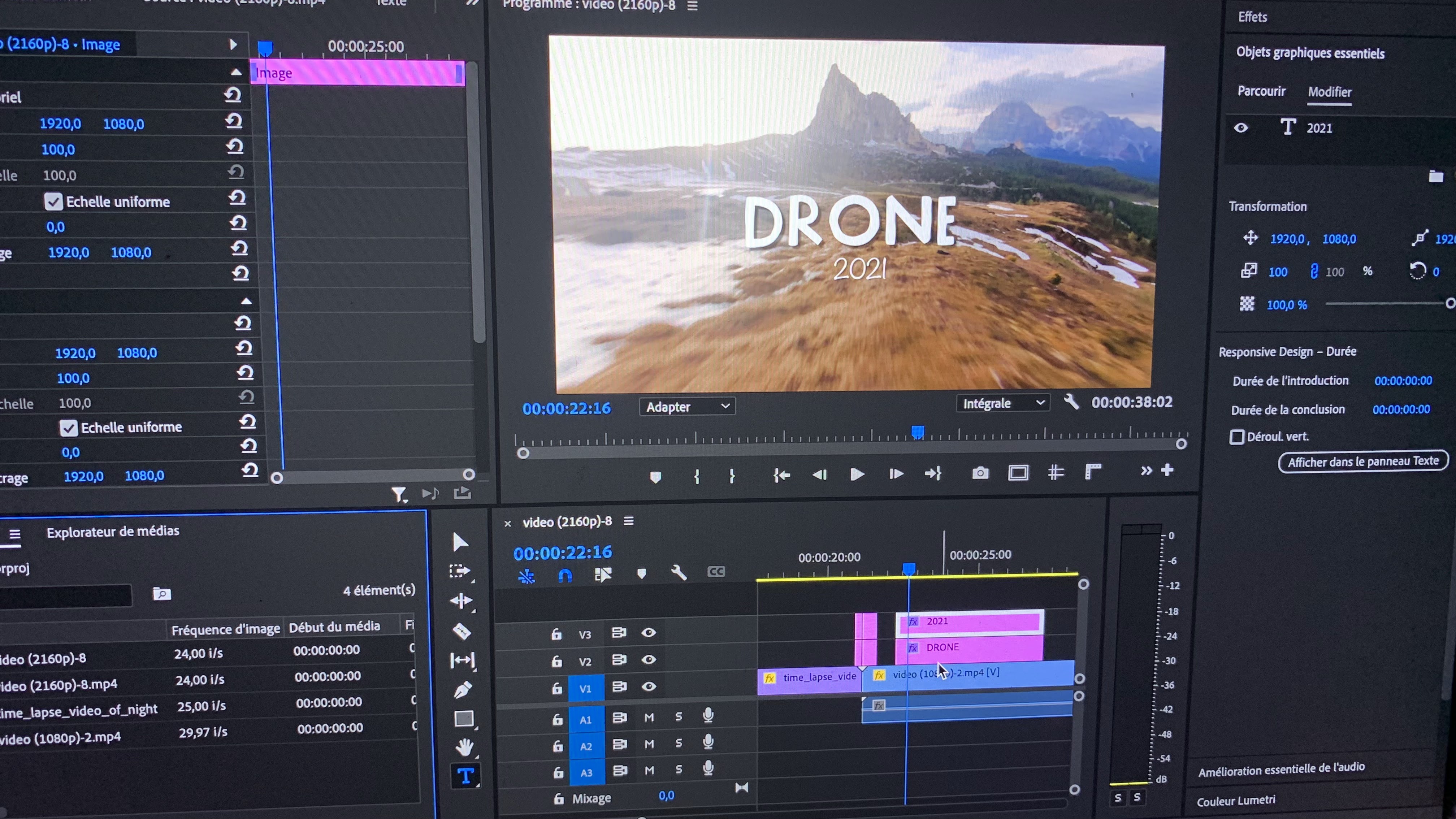Click Afficher dans le panneau Texte button
Screen dimensions: 1456x819
(x=1363, y=461)
